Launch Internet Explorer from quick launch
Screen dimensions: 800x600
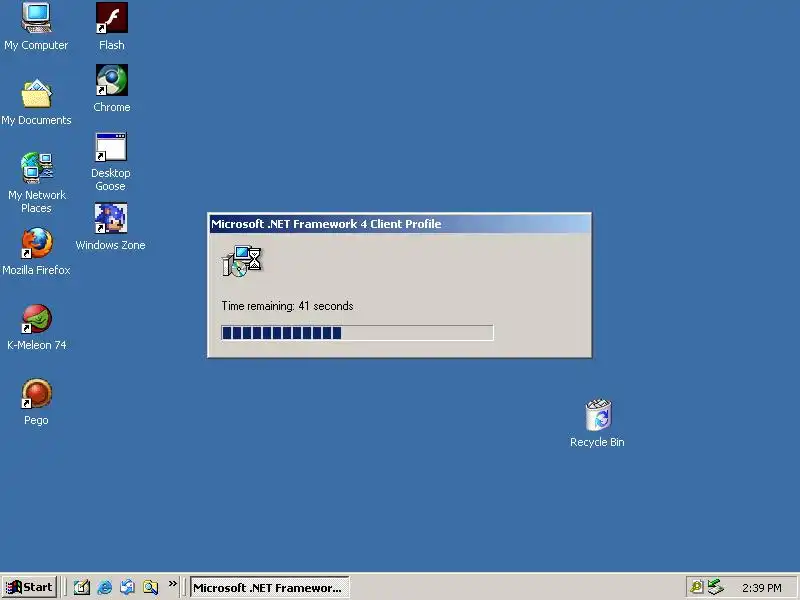[105, 587]
